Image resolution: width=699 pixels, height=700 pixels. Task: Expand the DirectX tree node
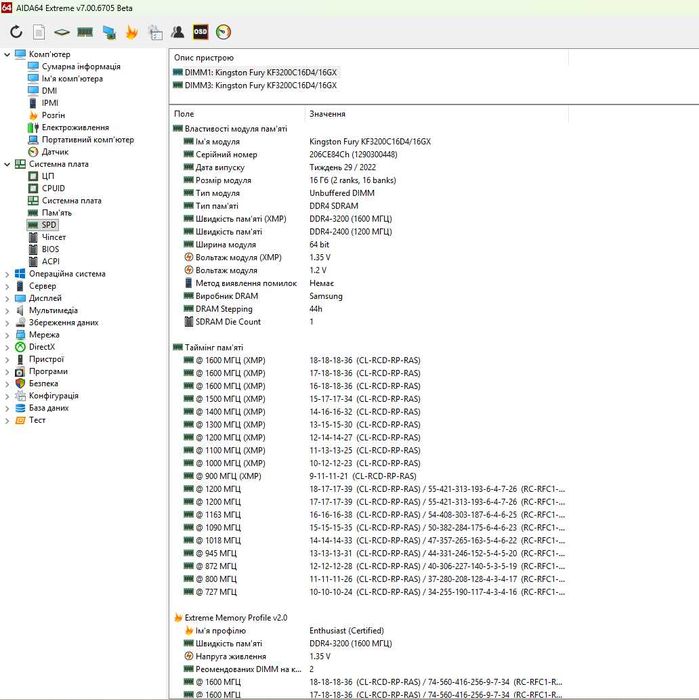pos(7,347)
